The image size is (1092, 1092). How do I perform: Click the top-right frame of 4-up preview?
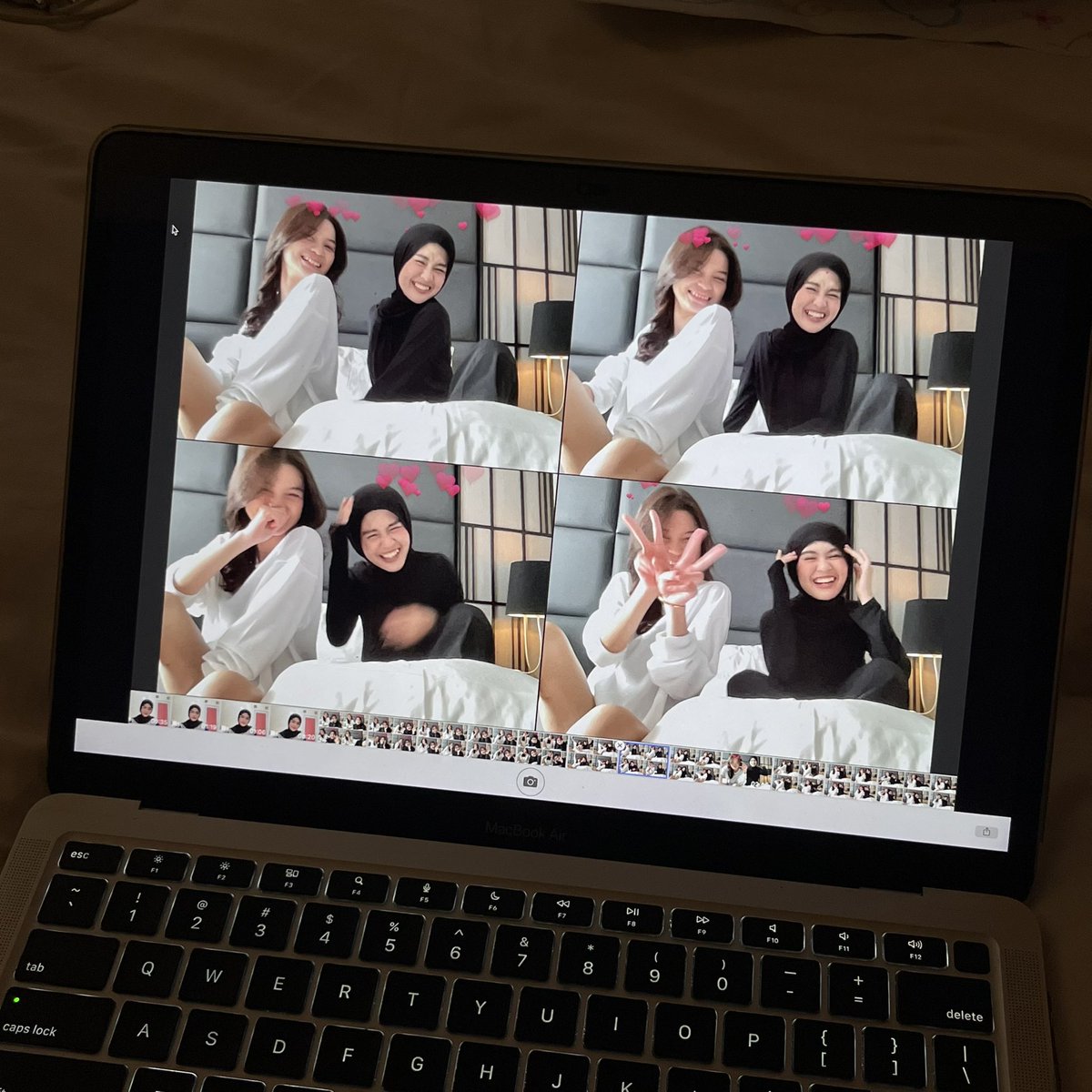point(773,358)
